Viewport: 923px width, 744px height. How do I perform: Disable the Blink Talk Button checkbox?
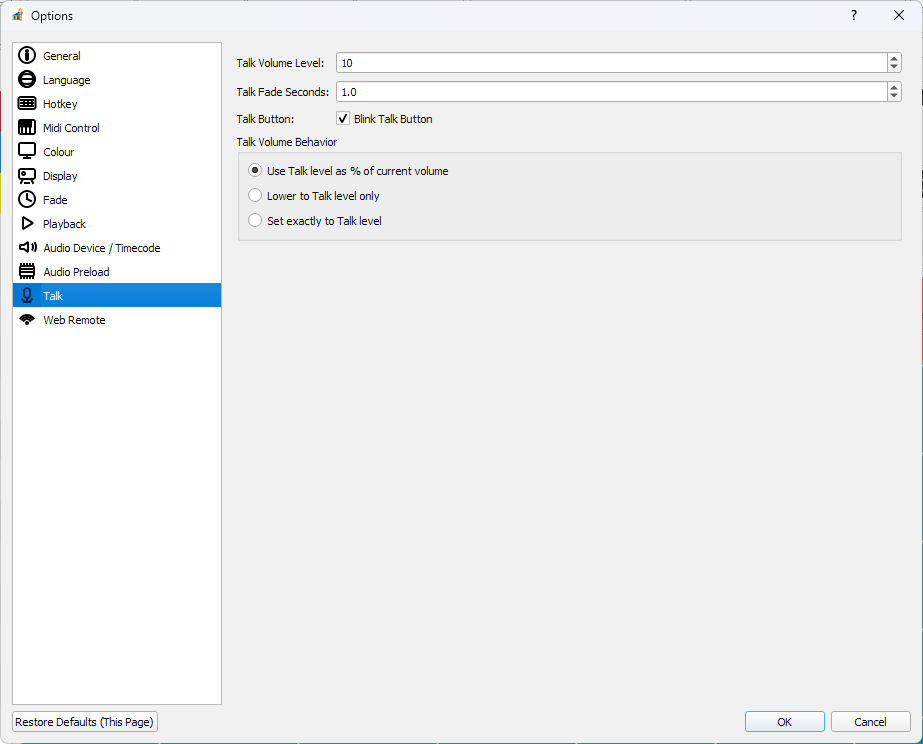(343, 119)
